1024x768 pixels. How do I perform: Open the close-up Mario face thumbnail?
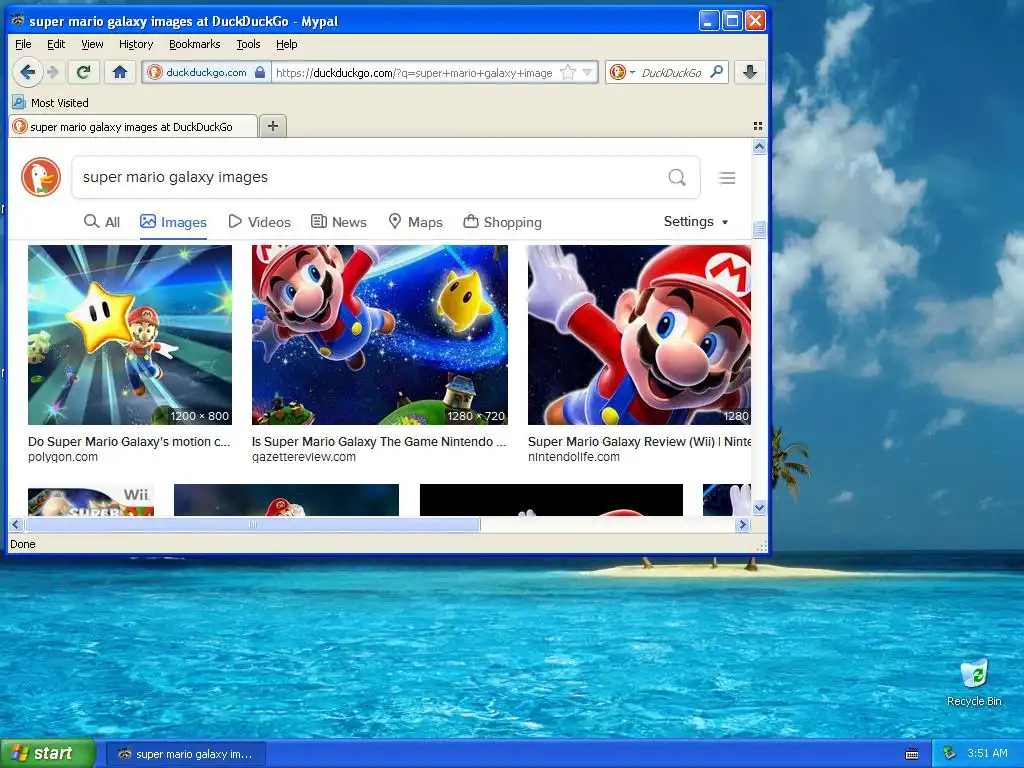point(639,334)
